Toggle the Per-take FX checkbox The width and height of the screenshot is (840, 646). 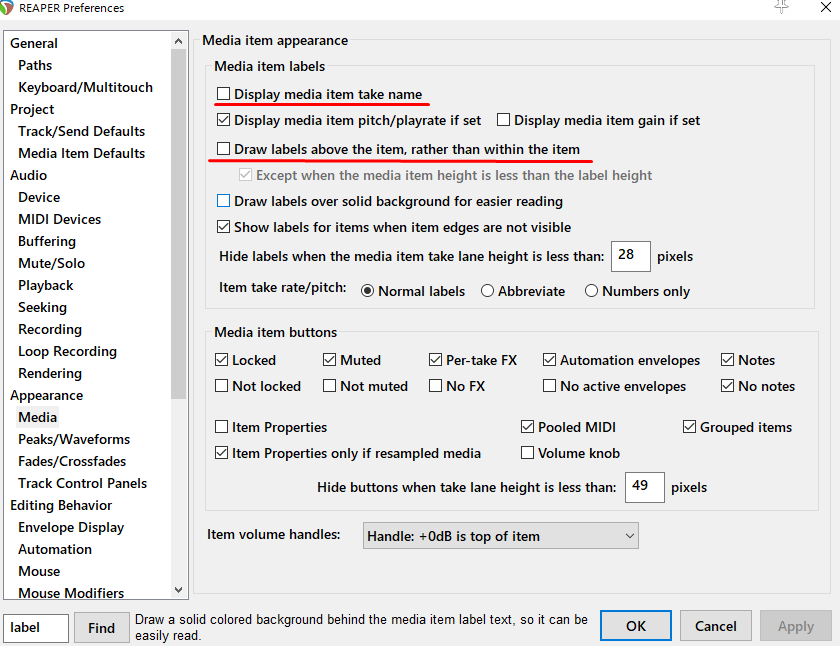436,359
